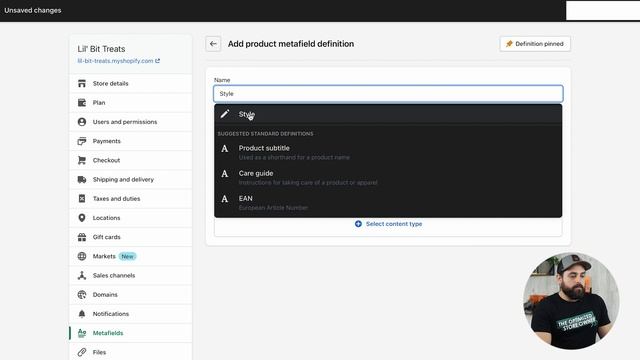Click the Locations pin icon

82,218
